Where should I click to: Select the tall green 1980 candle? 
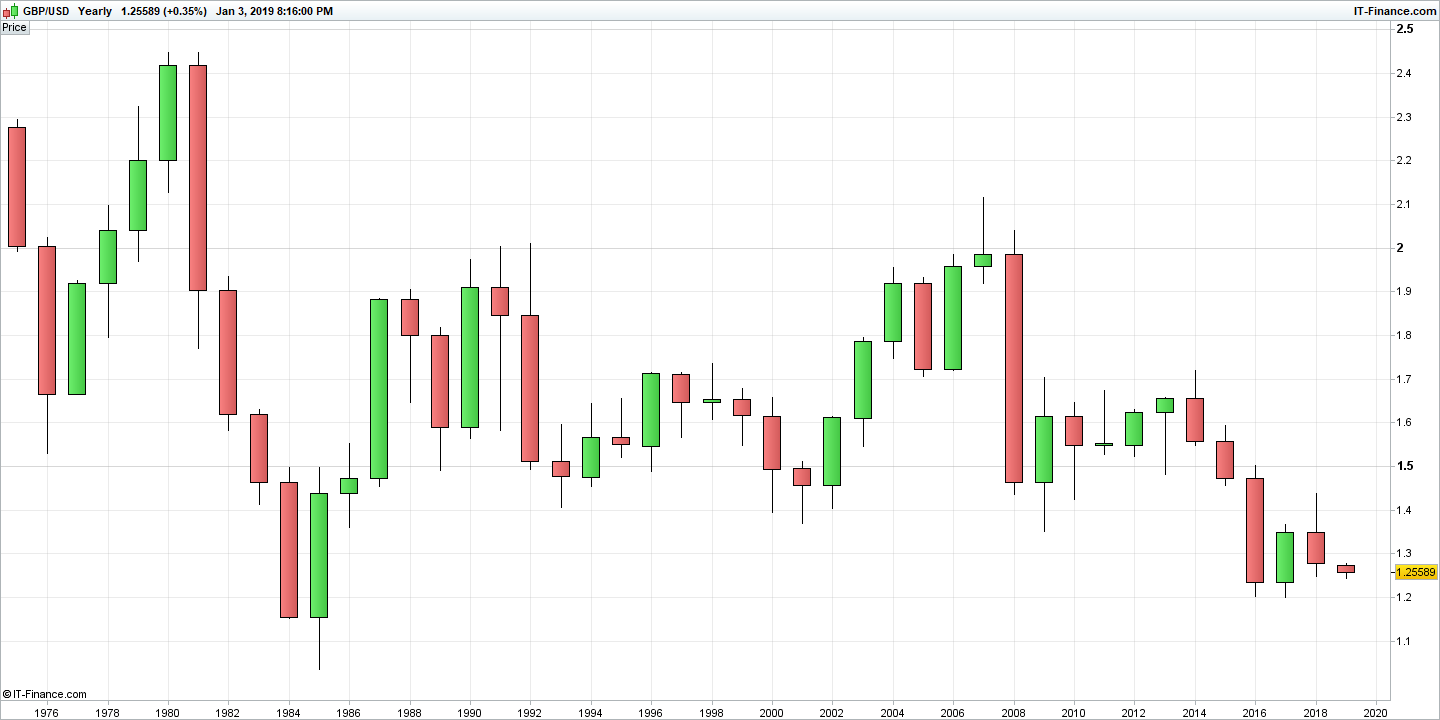[168, 112]
